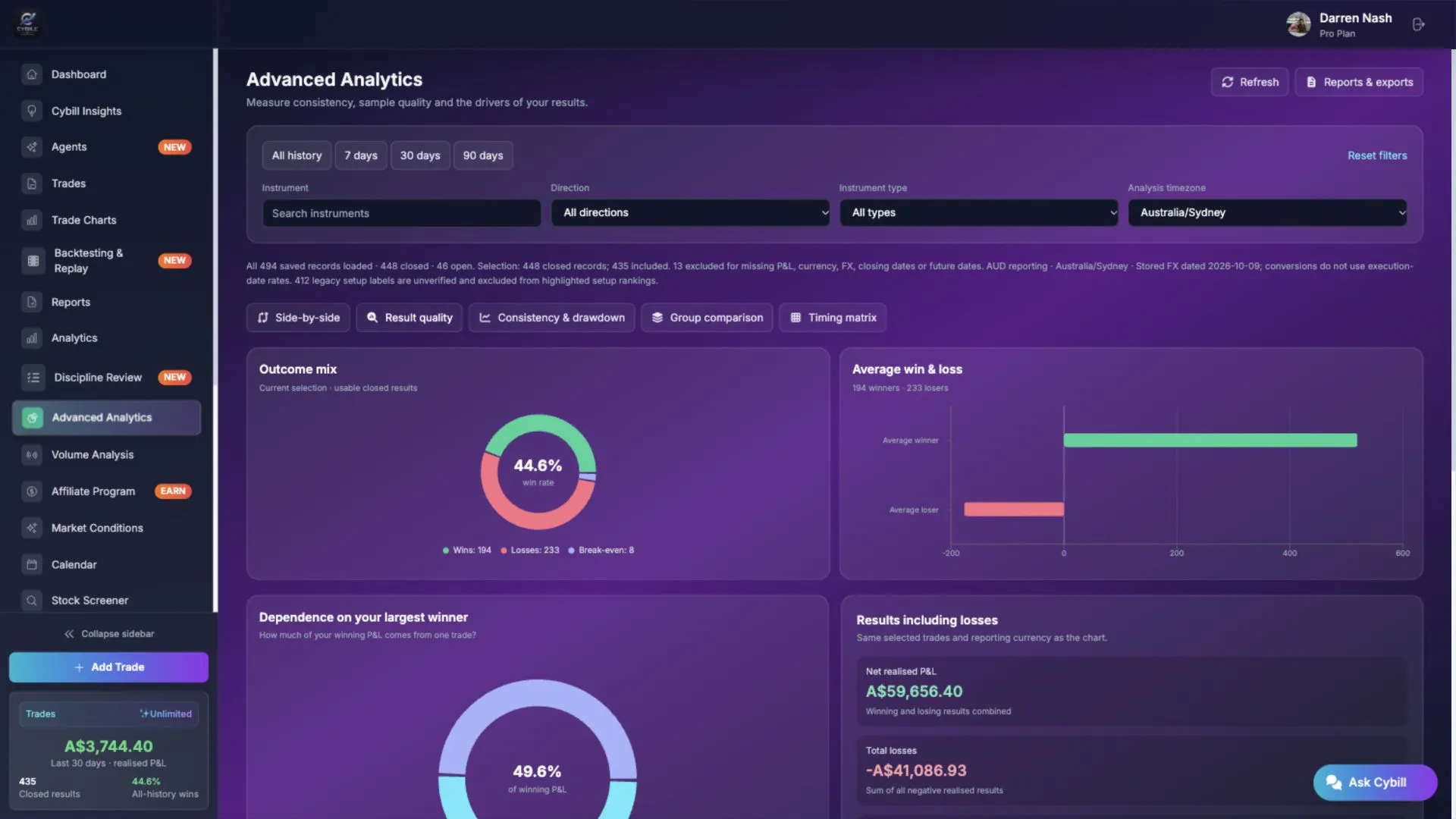Open the Affiliate Program dollar icon
Viewport: 1456px width, 819px height.
click(x=32, y=491)
